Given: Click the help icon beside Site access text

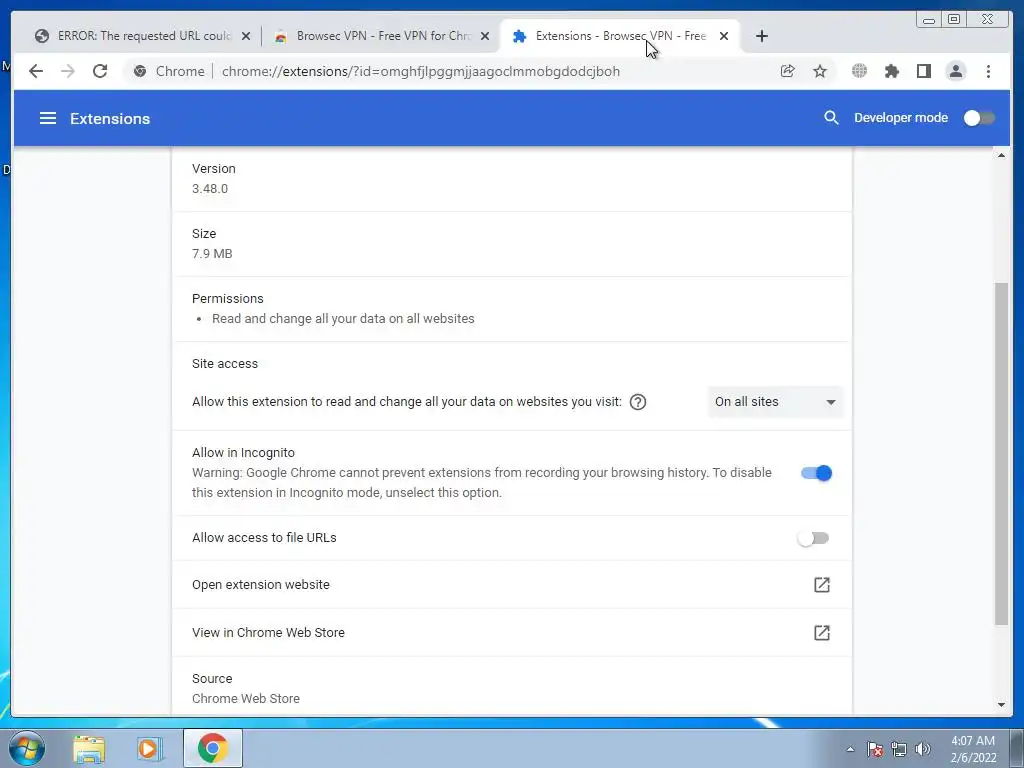Looking at the screenshot, I should (638, 402).
